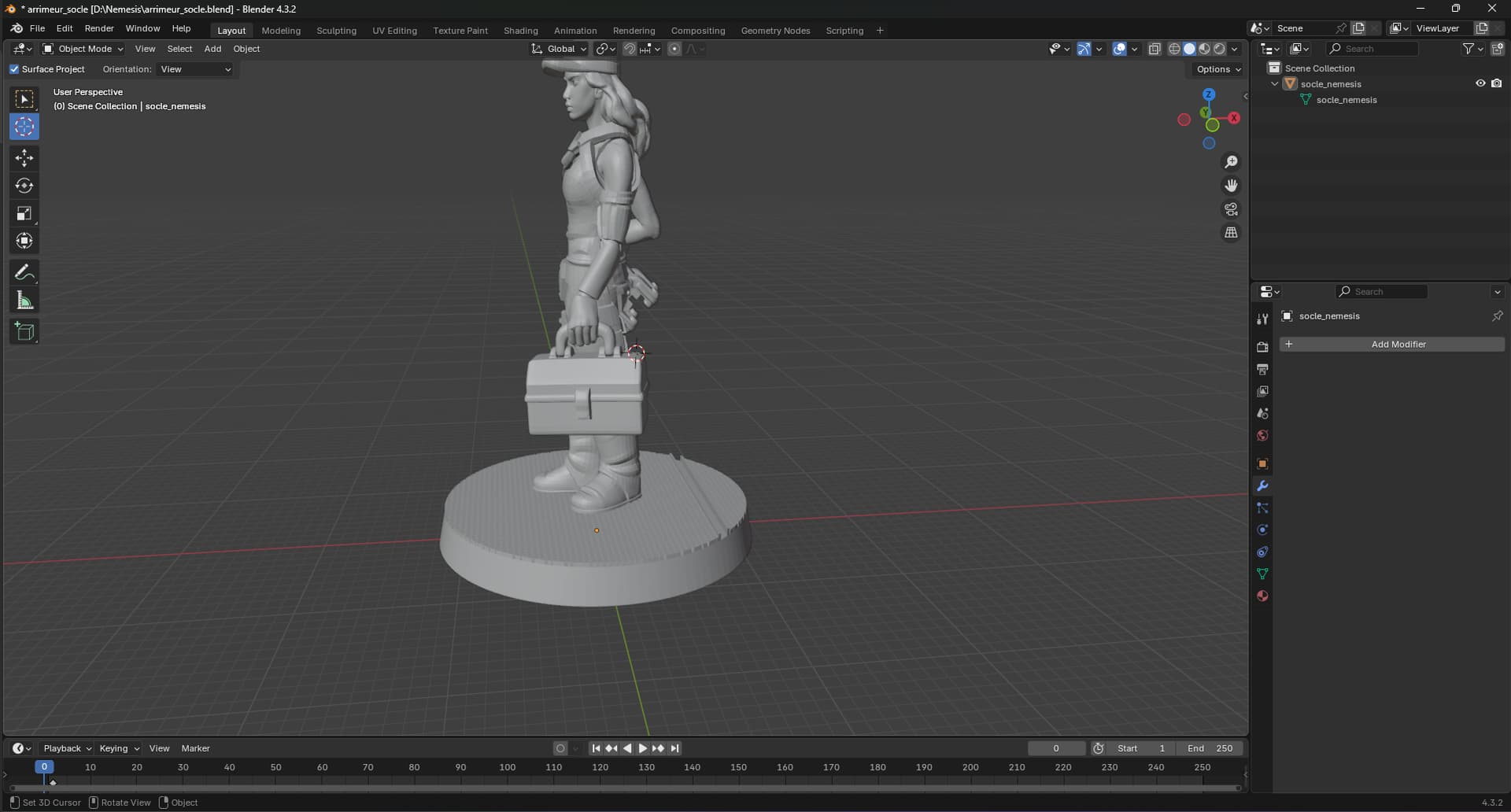This screenshot has height=812, width=1511.
Task: Open the Orientation View dropdown
Action: coord(195,69)
